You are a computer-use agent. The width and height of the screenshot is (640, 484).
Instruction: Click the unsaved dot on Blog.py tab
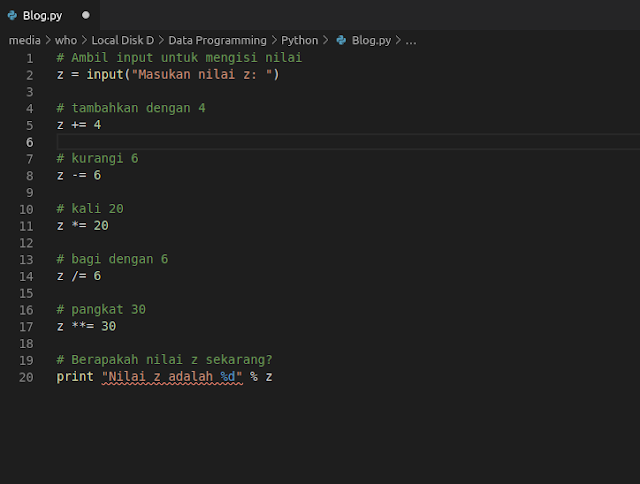86,15
